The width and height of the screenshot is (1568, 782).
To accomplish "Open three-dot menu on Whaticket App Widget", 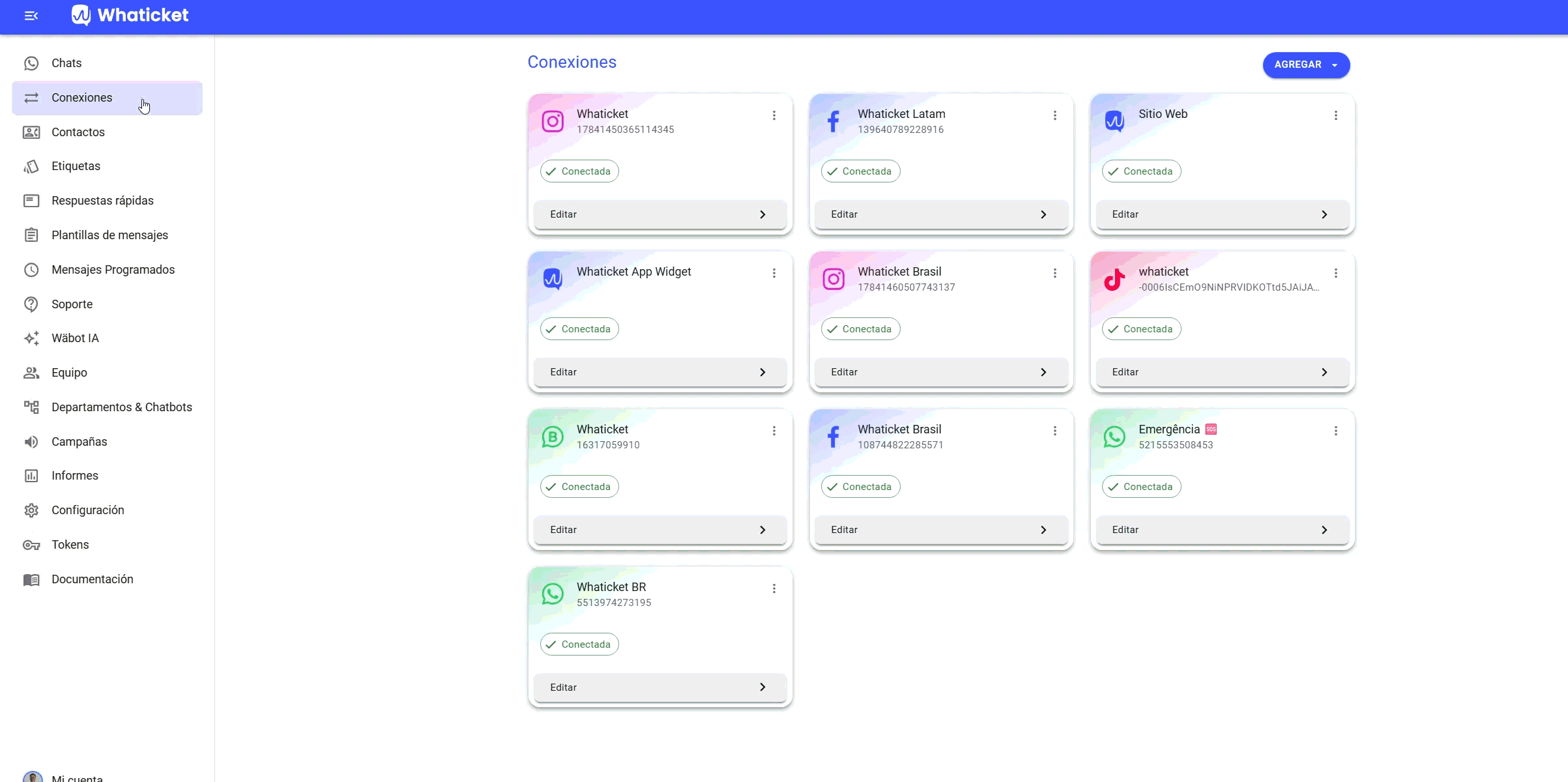I will [774, 273].
